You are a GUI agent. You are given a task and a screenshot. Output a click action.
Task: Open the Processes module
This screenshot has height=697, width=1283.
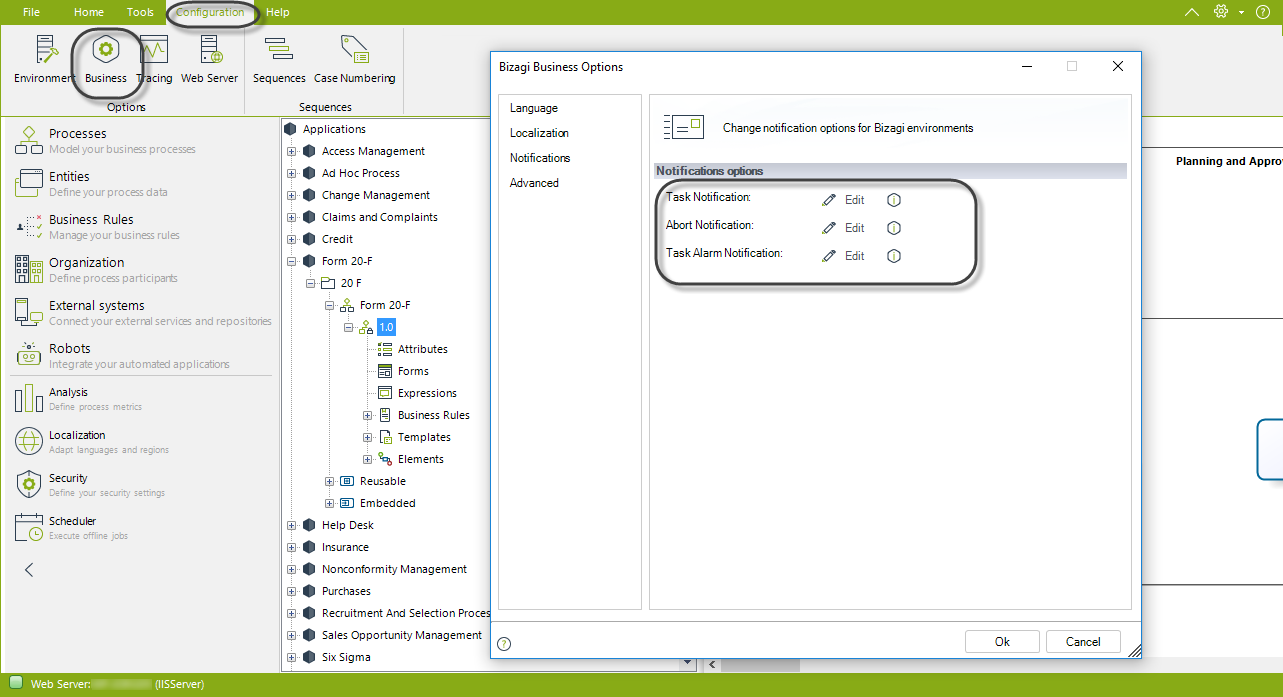pyautogui.click(x=142, y=140)
